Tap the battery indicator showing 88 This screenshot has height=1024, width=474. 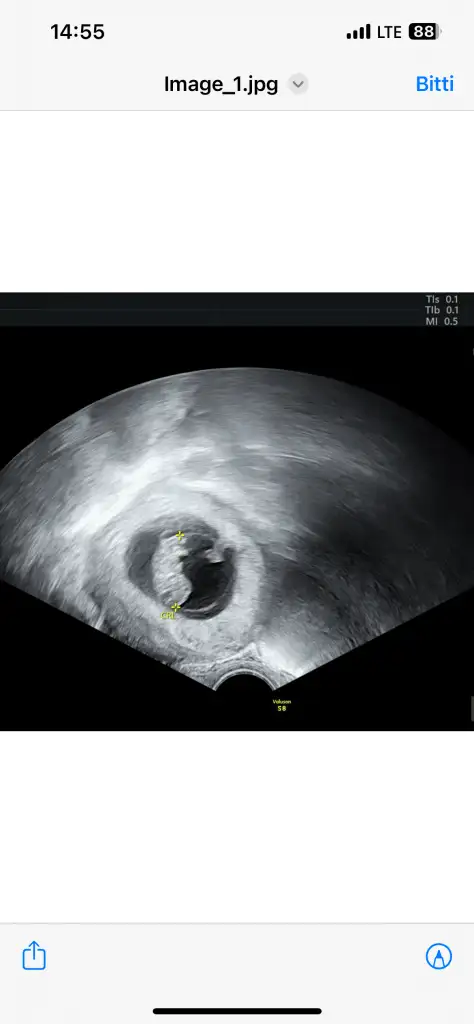pyautogui.click(x=425, y=31)
